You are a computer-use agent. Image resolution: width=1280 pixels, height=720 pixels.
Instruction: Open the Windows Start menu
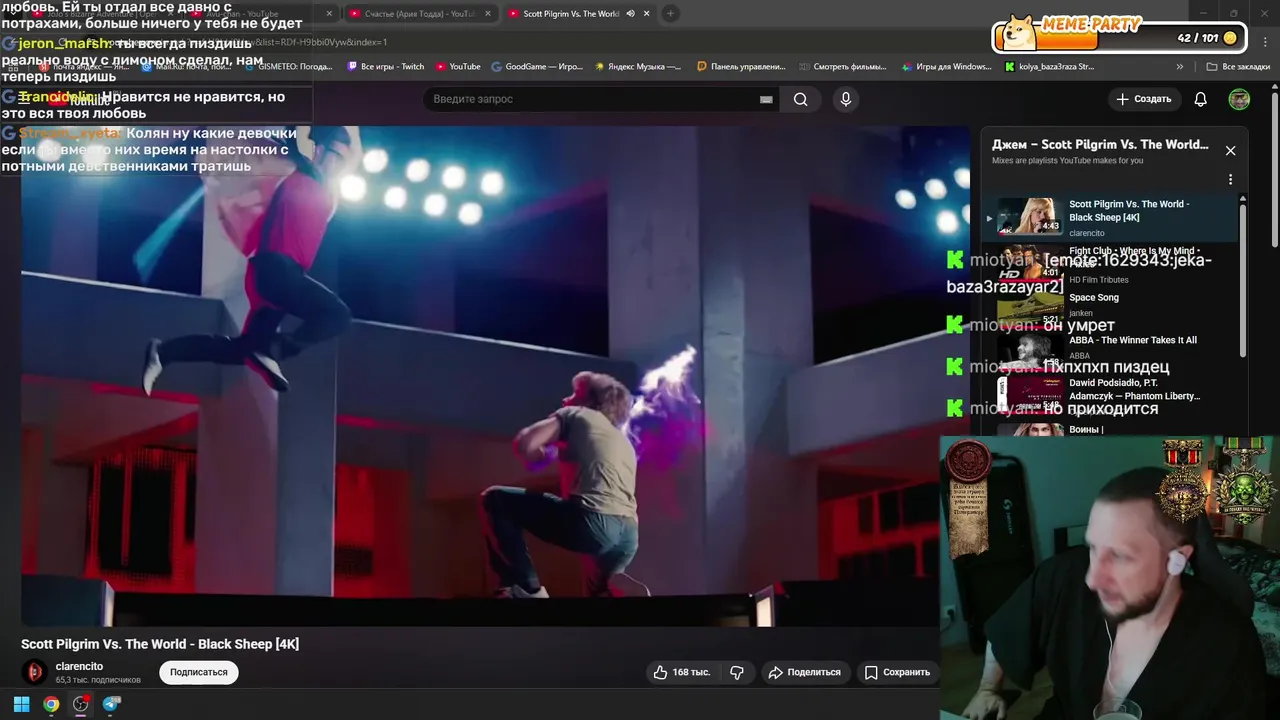[21, 704]
